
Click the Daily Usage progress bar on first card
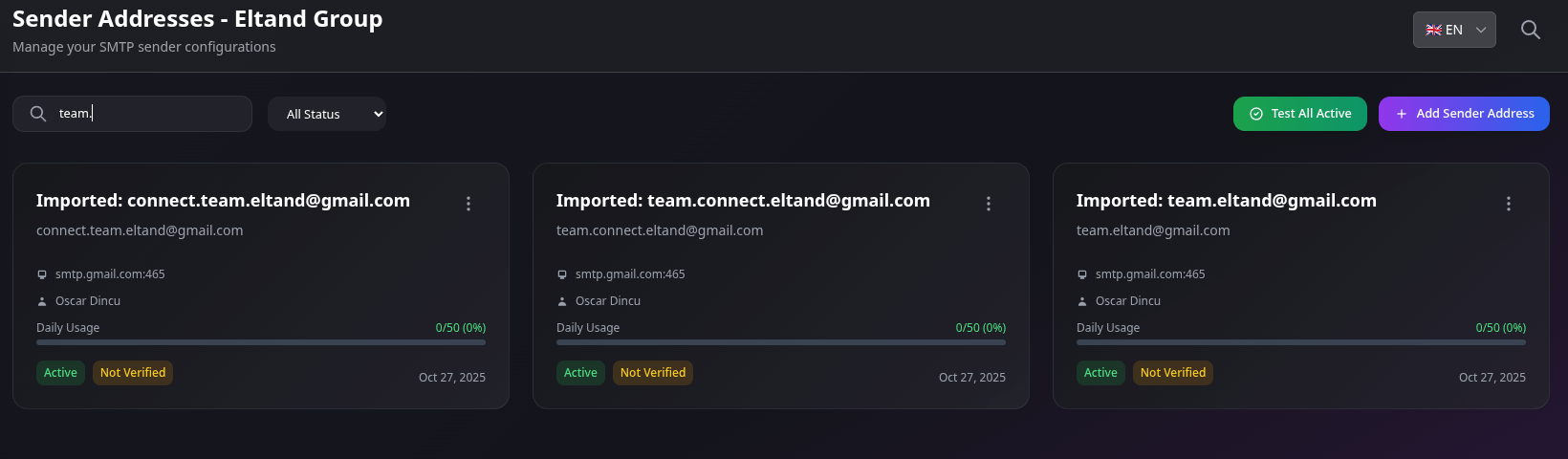click(x=261, y=341)
